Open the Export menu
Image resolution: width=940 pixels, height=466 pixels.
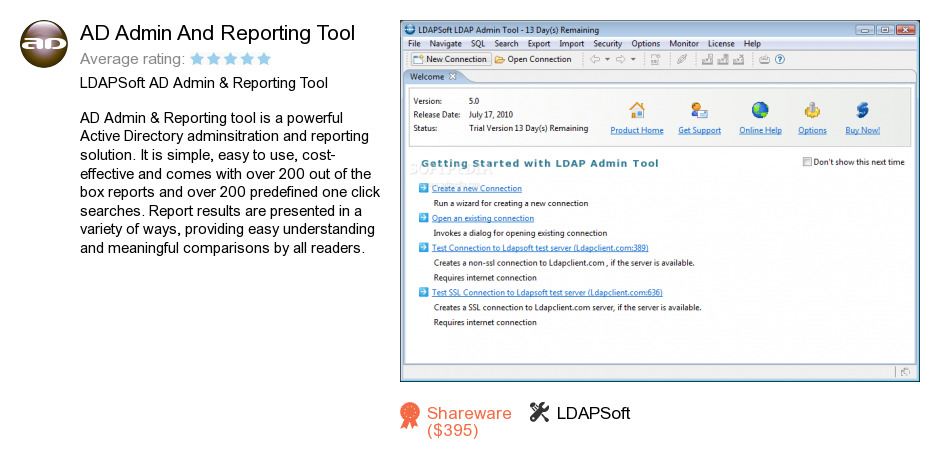[539, 44]
